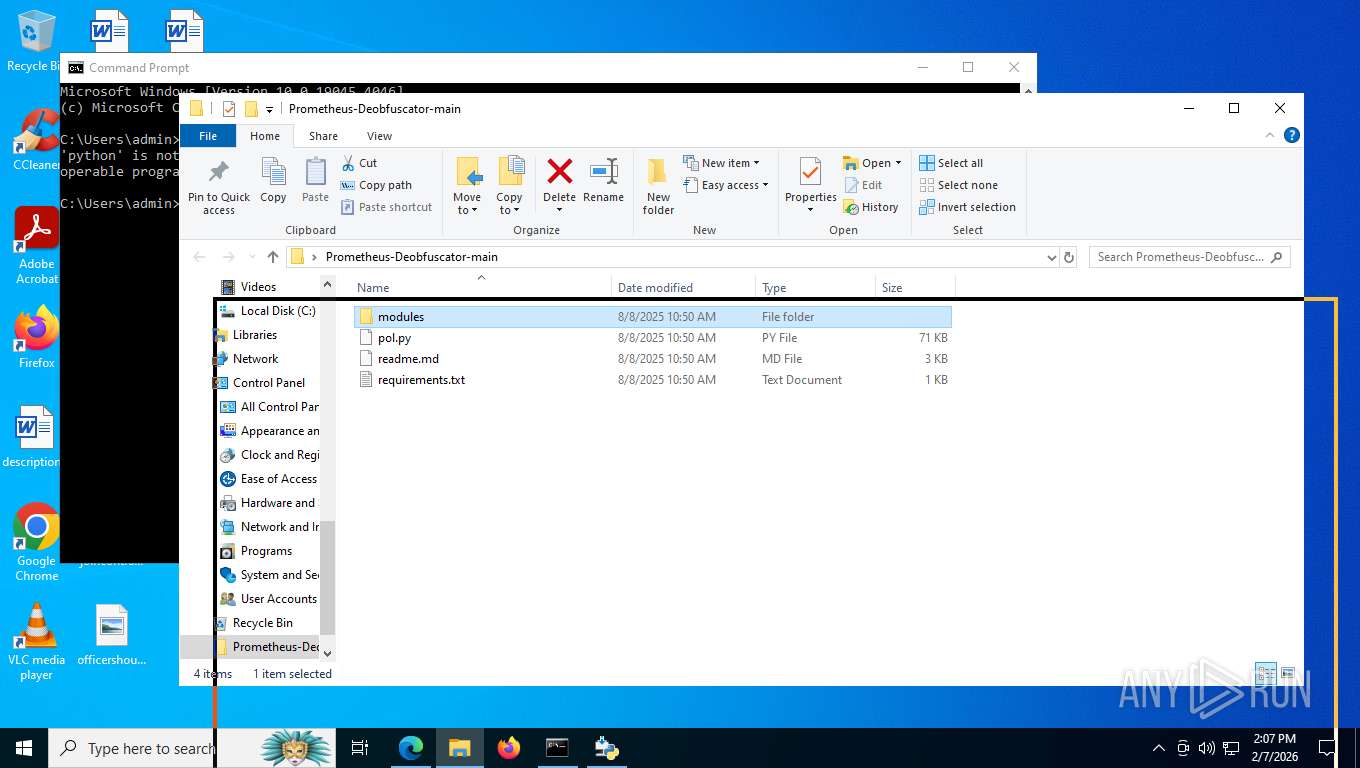The height and width of the screenshot is (768, 1360).
Task: Sort by Name column header
Action: [x=480, y=287]
